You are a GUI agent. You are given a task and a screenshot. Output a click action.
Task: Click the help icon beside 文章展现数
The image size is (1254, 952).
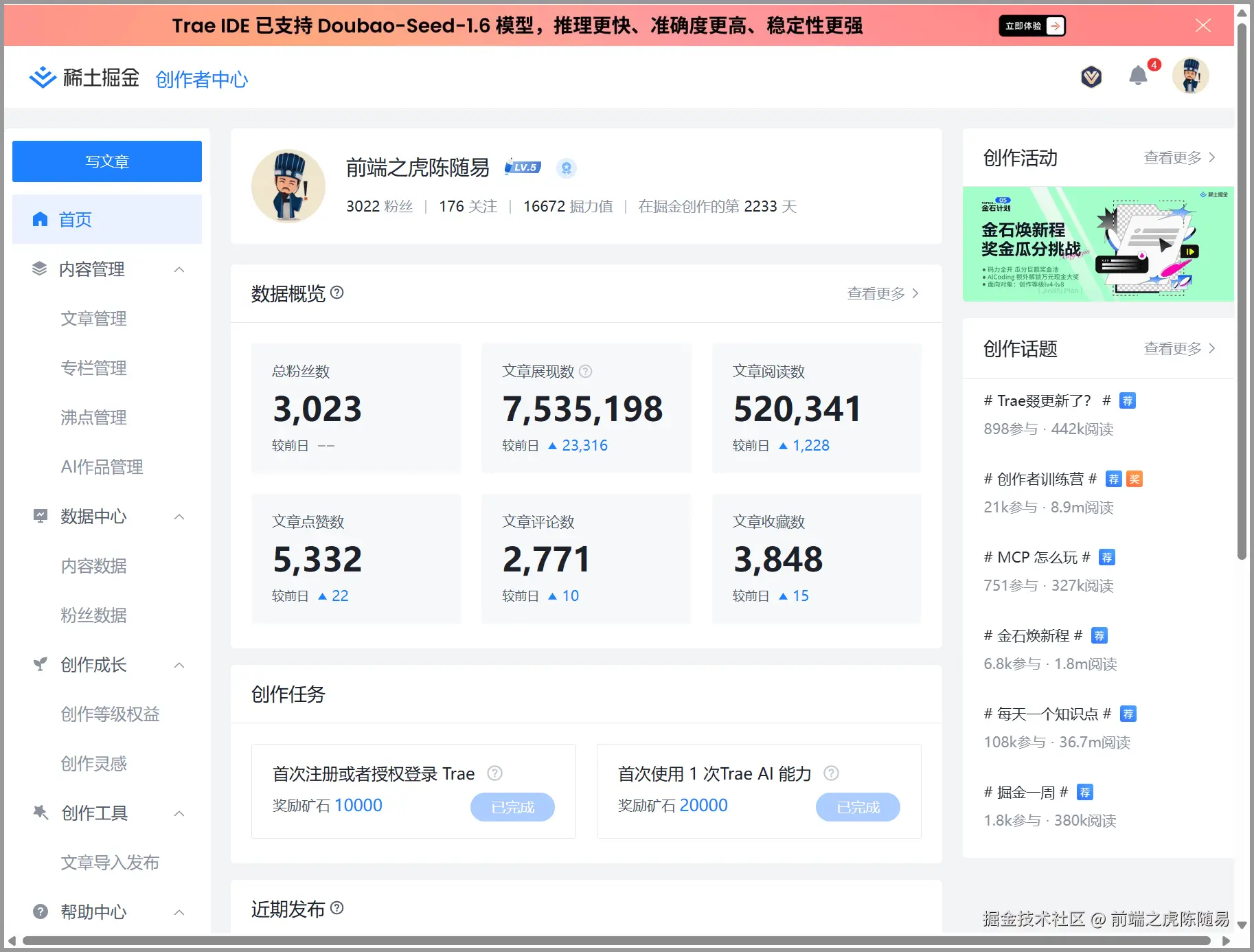coord(585,372)
